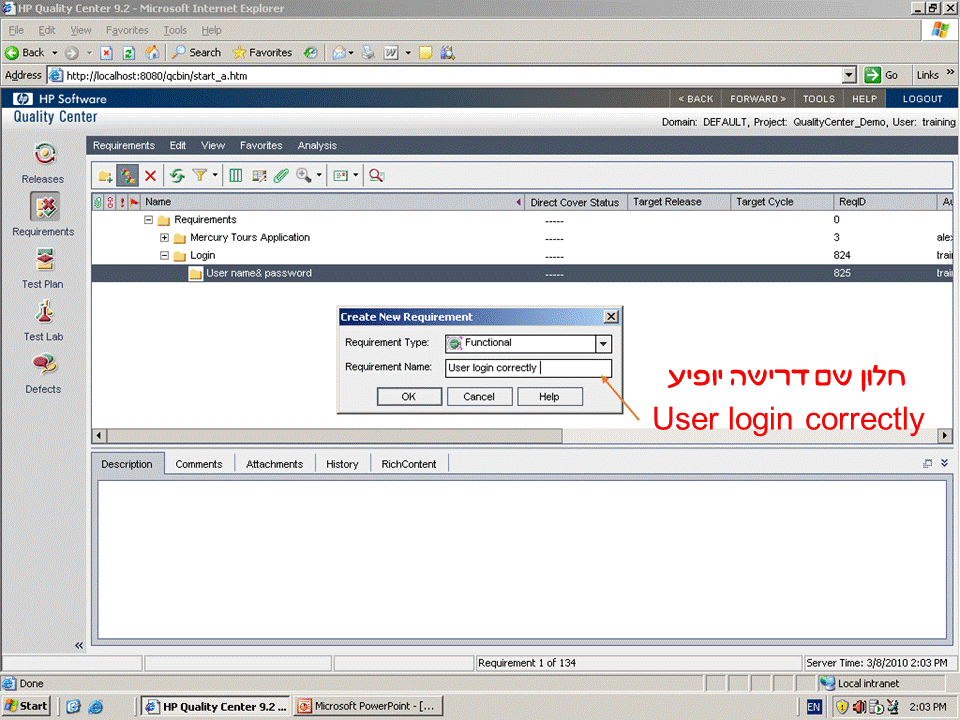Viewport: 960px width, 720px height.
Task: Click the Go button next to address
Action: (882, 75)
